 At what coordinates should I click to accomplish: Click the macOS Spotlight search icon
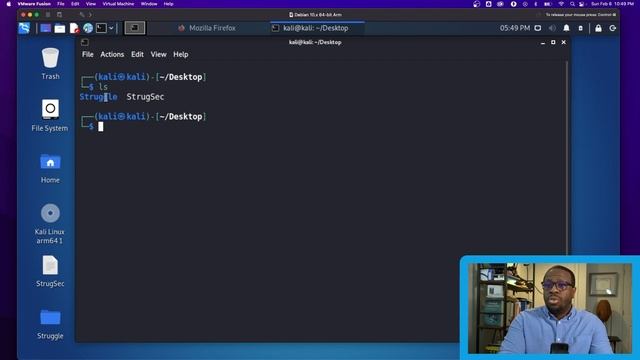point(572,4)
